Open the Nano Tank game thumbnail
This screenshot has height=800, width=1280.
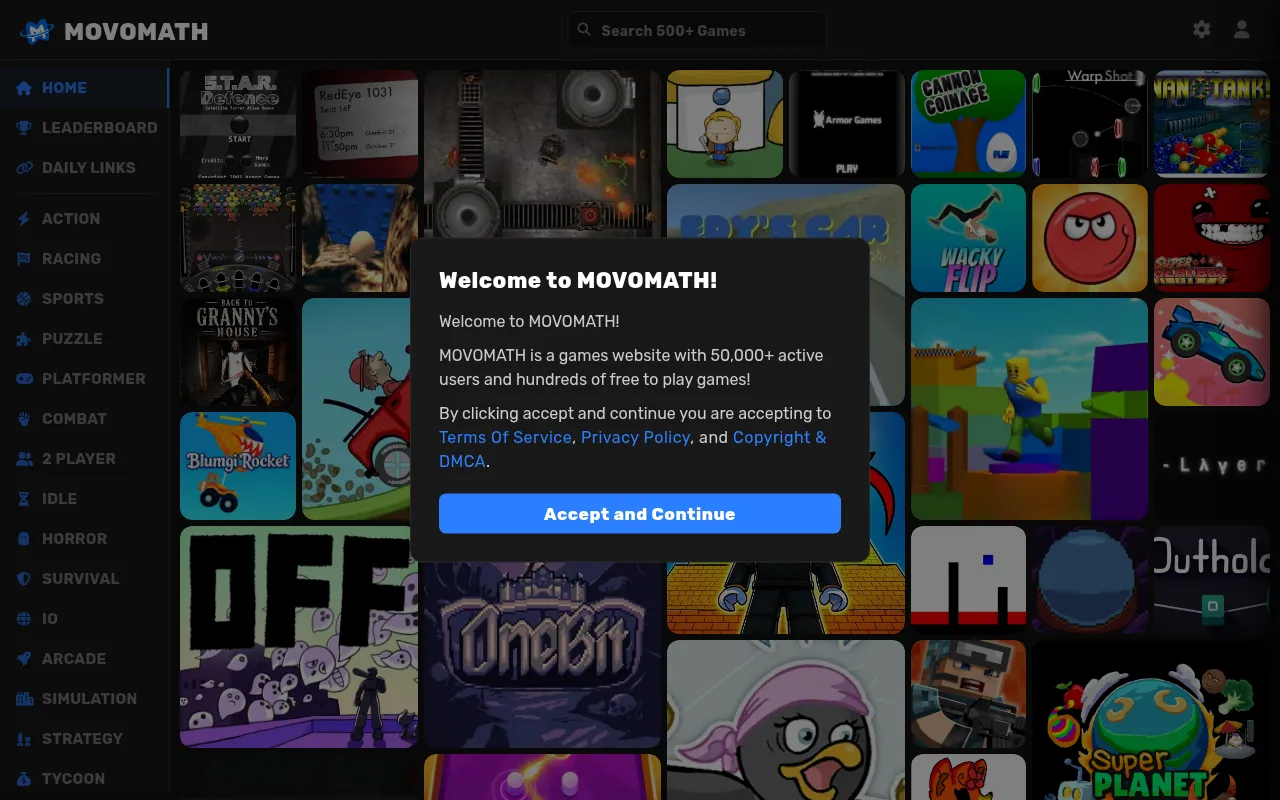click(1212, 124)
